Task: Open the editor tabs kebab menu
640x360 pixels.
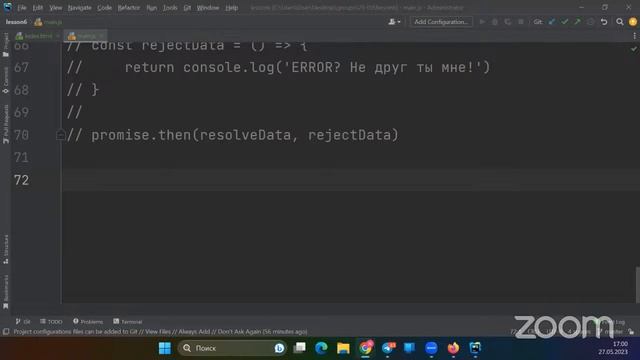Action: point(634,36)
